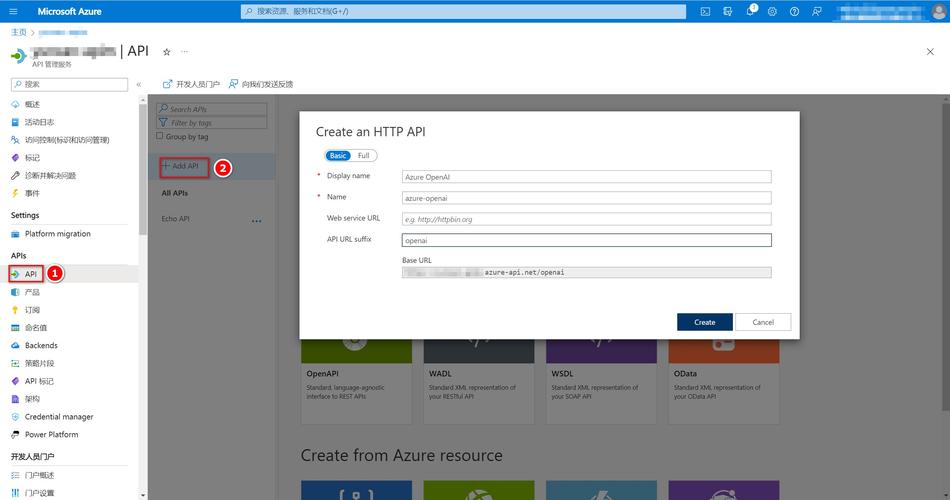The width and height of the screenshot is (950, 500).
Task: Collapse the sidebar with double chevron
Action: click(139, 84)
